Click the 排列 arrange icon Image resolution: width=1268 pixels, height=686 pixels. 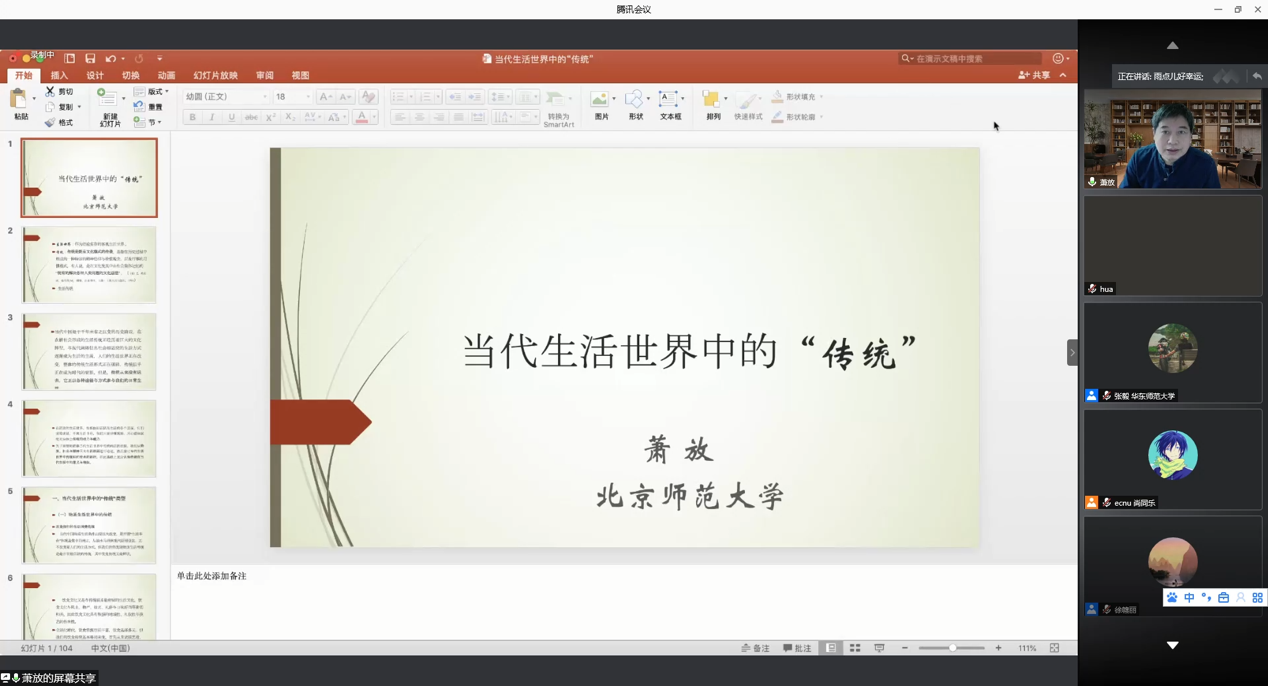[712, 100]
